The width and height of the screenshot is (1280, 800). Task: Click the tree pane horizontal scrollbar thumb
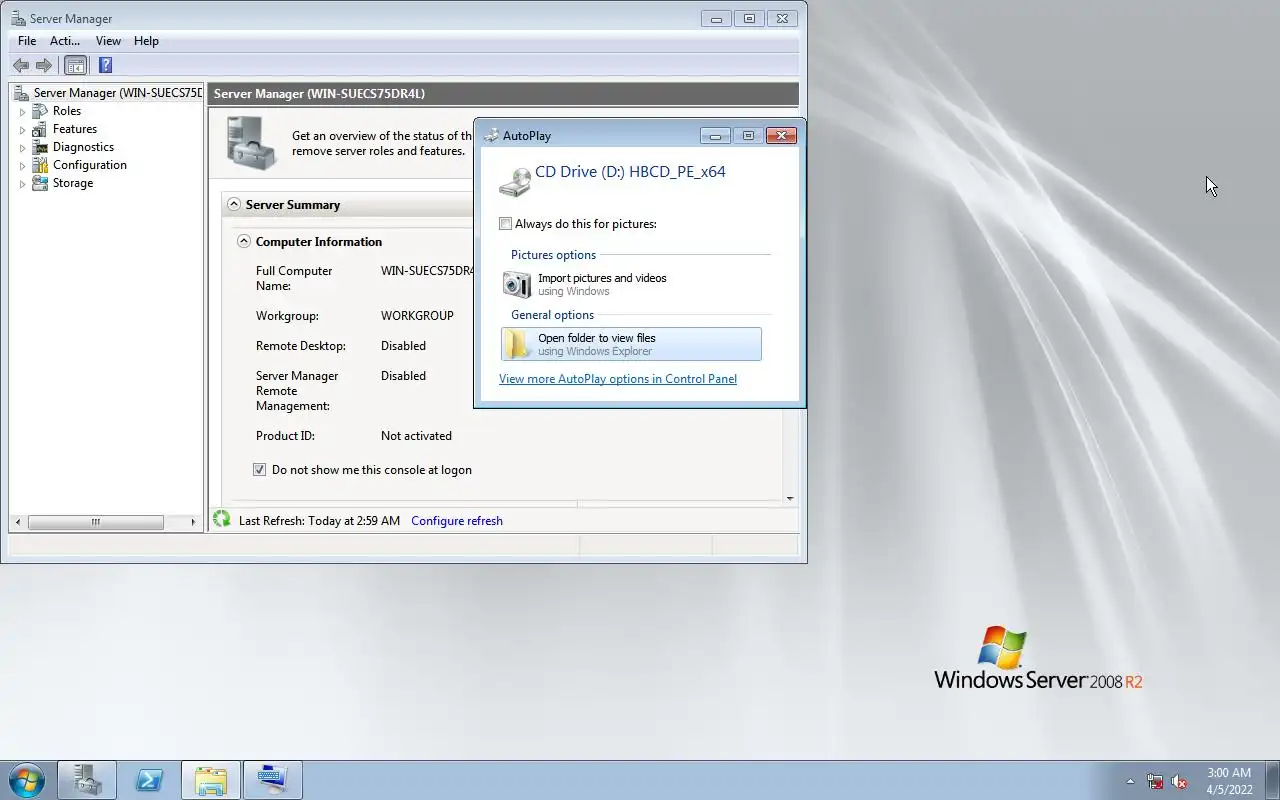pos(95,522)
